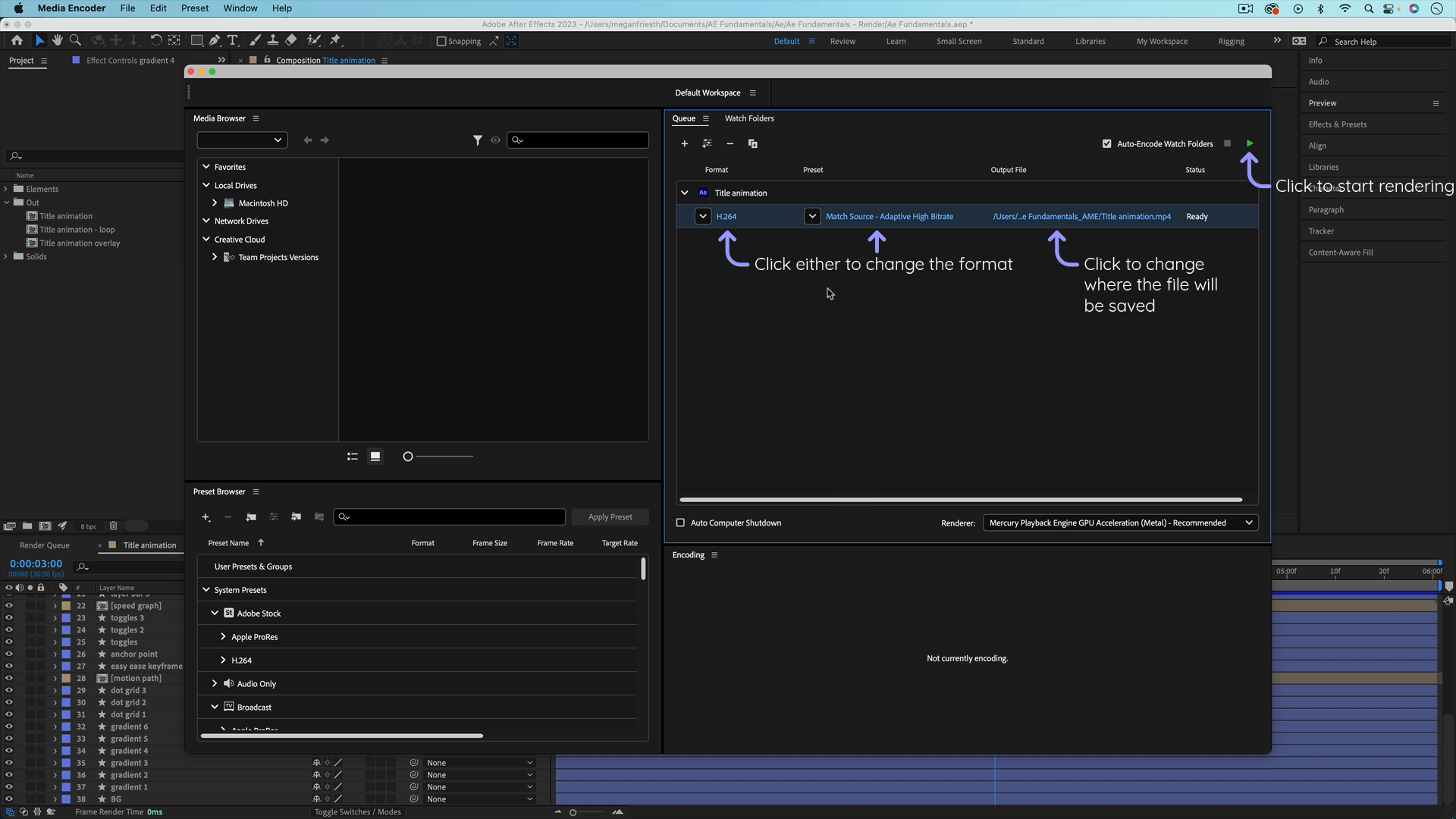Image resolution: width=1456 pixels, height=819 pixels.
Task: Collapse the Title animation queue group
Action: click(x=685, y=193)
